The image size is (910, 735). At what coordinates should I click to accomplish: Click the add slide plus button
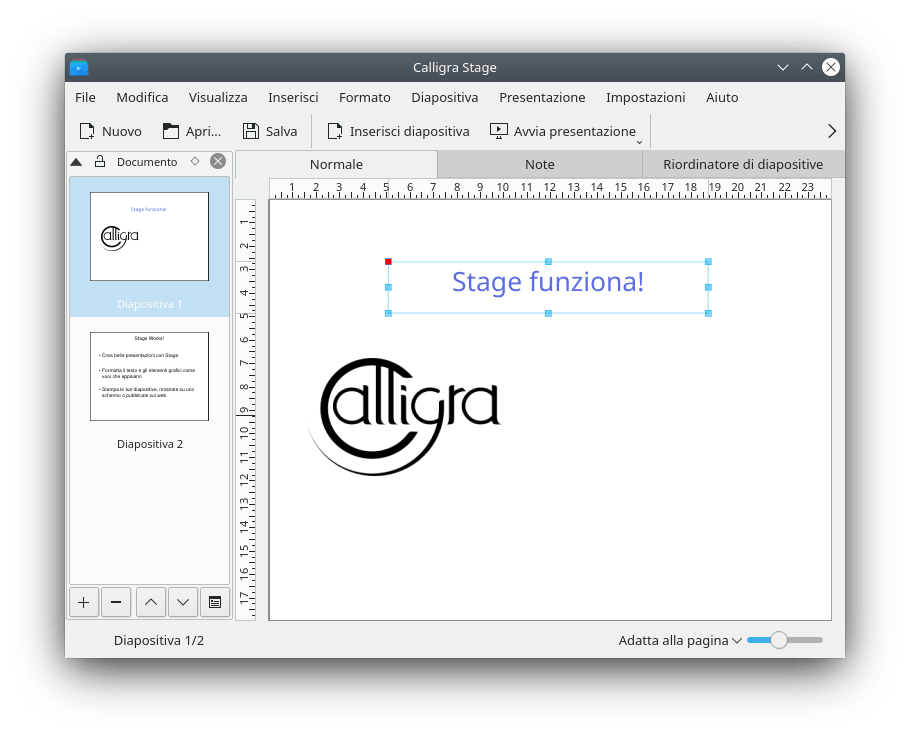83,602
